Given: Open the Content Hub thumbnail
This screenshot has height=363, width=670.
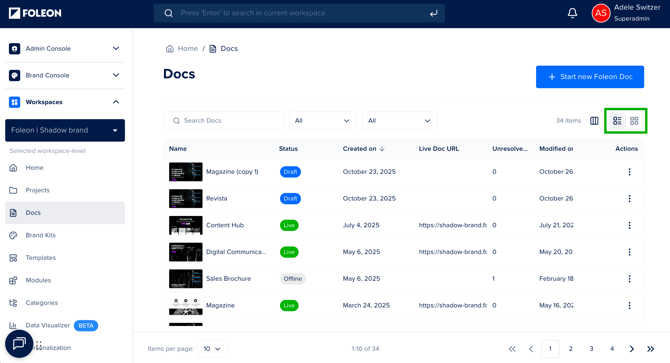Looking at the screenshot, I should 185,225.
